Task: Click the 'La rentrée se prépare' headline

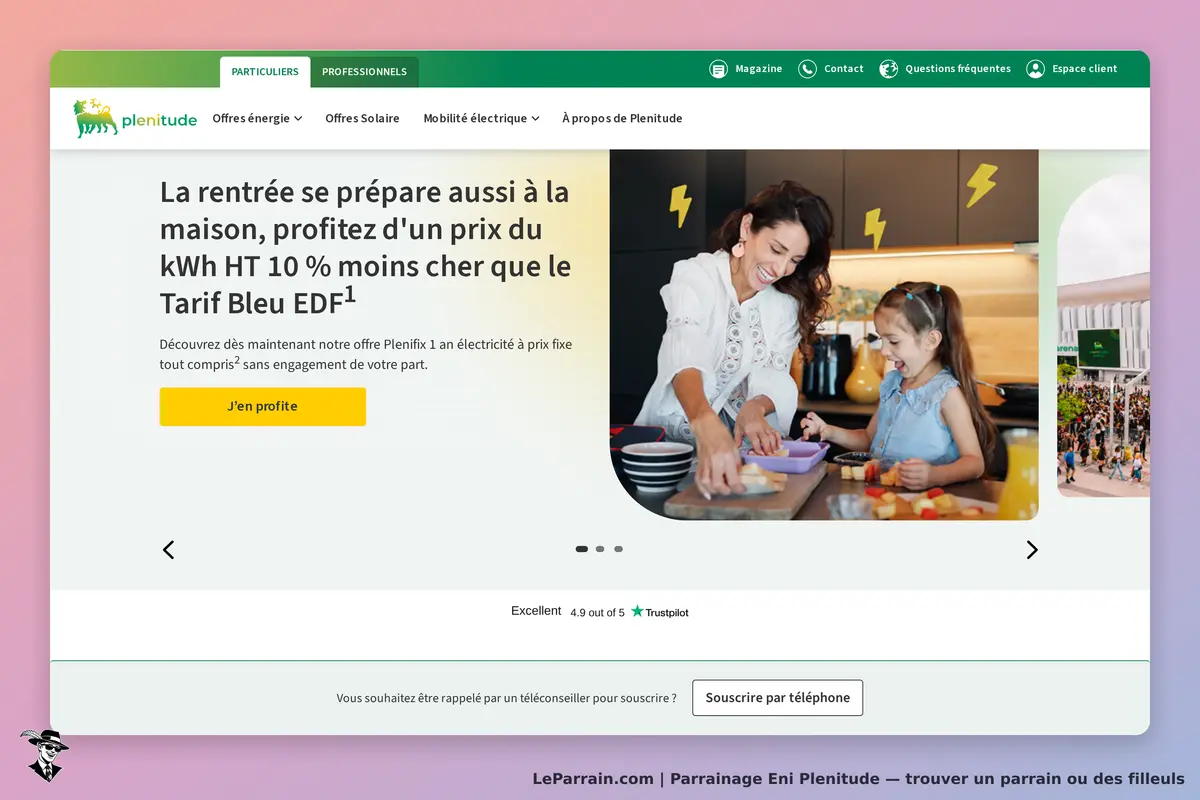Action: (366, 249)
